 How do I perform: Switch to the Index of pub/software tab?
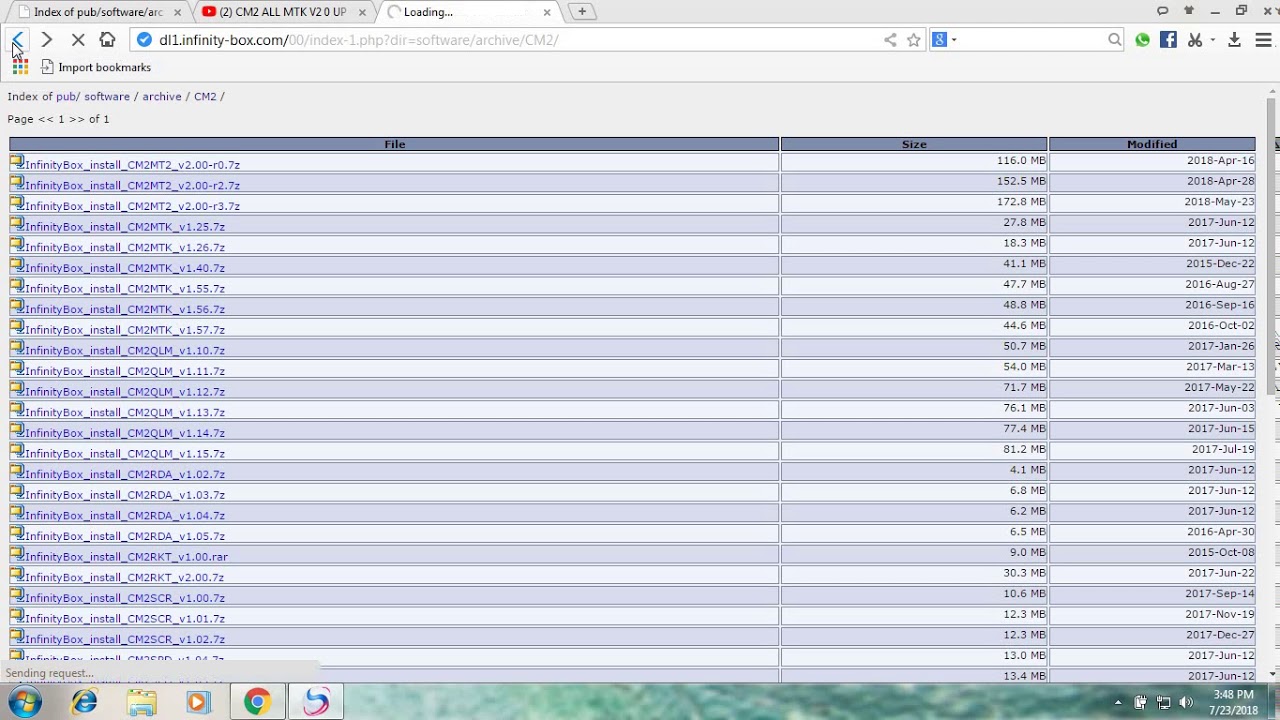coord(98,12)
